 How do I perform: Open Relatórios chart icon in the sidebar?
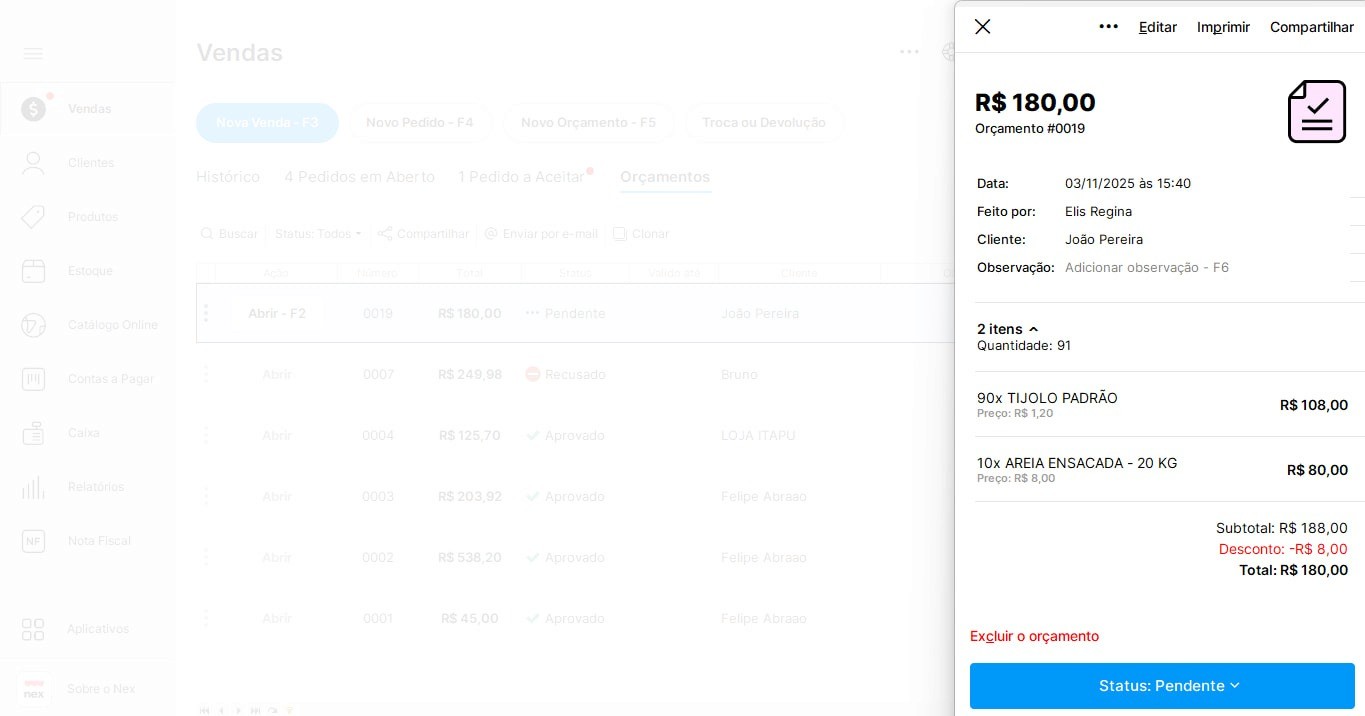point(33,487)
